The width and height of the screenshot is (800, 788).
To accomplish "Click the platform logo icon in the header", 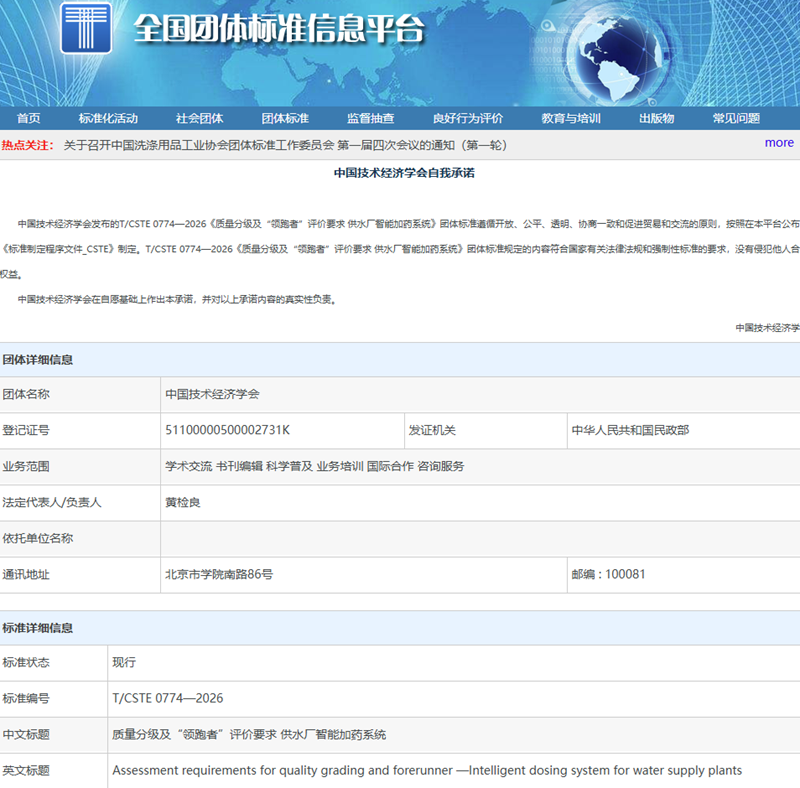I will [86, 28].
